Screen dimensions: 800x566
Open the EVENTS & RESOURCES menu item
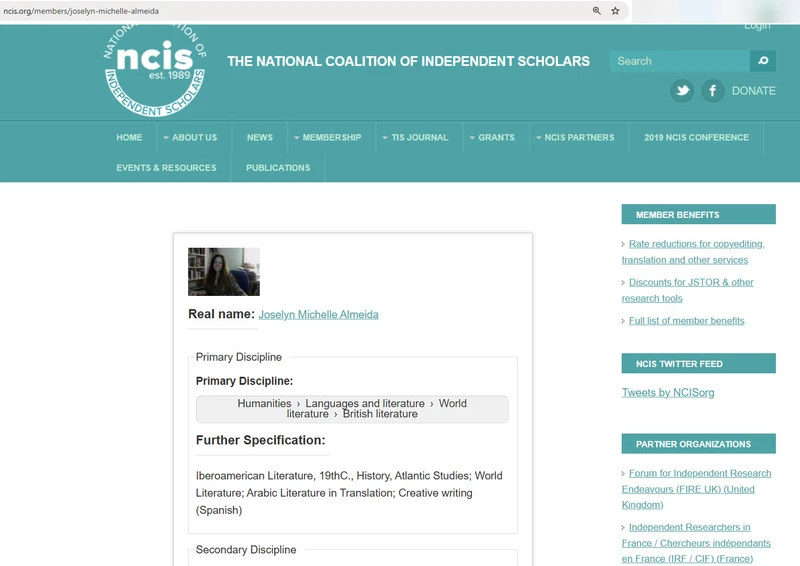(x=166, y=168)
